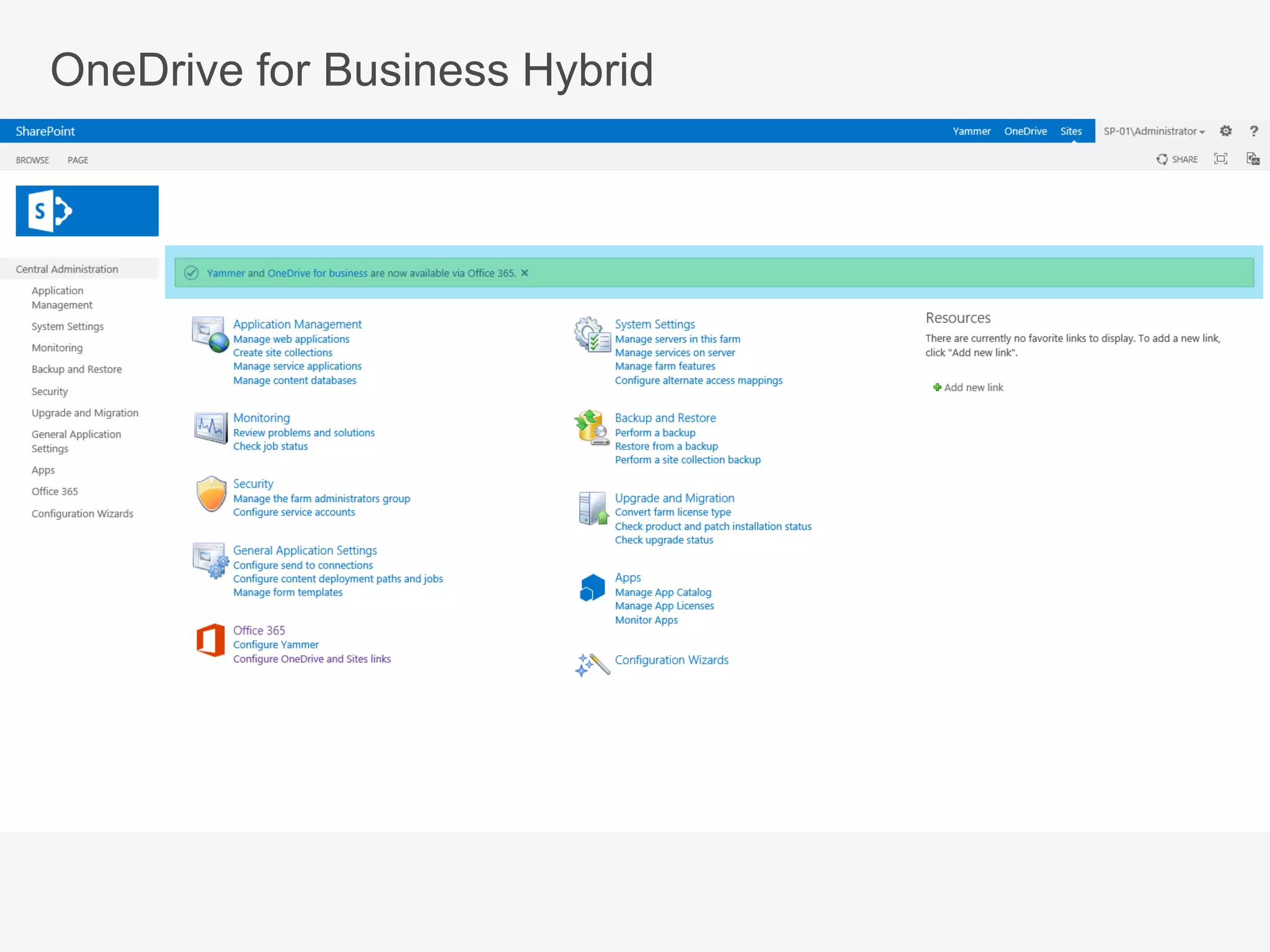Select Security in the left sidebar

click(50, 392)
